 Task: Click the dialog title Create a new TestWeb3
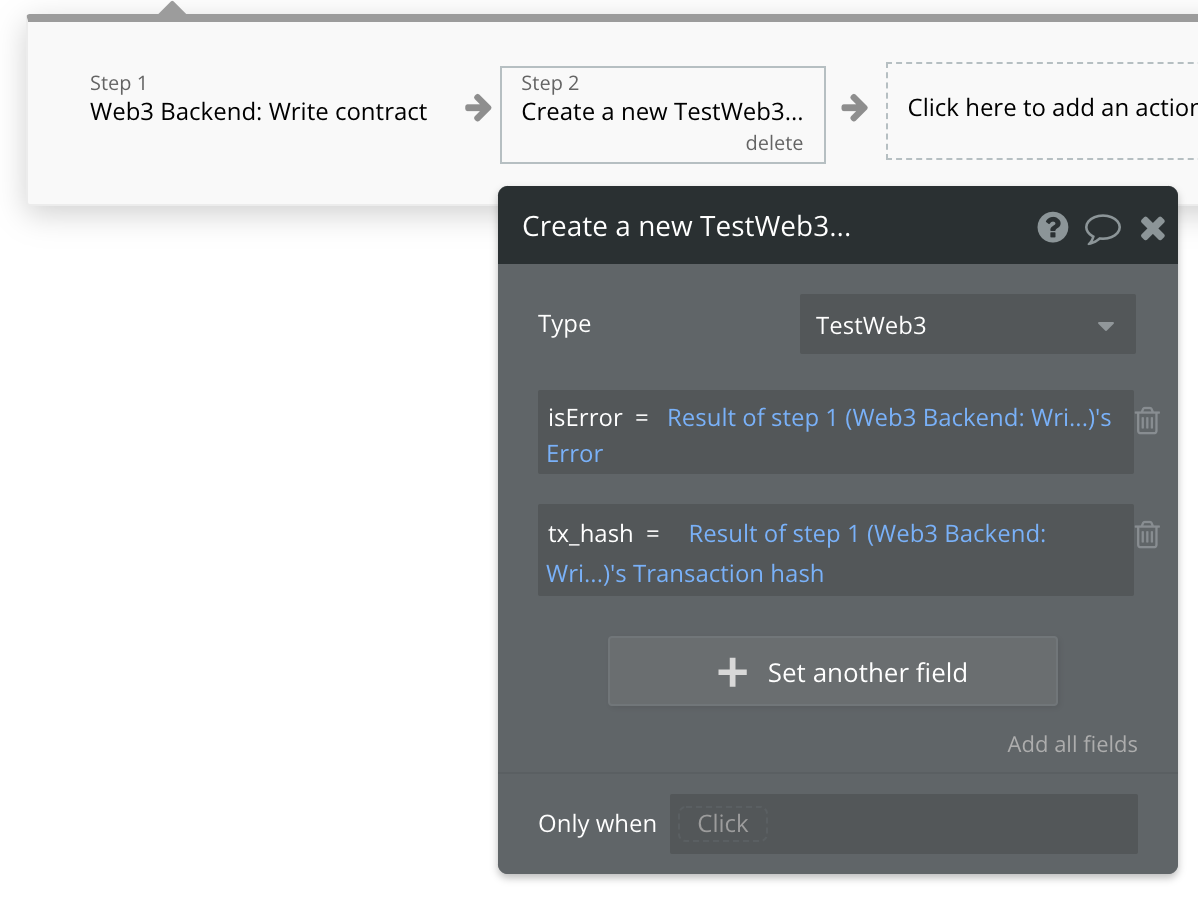[687, 227]
